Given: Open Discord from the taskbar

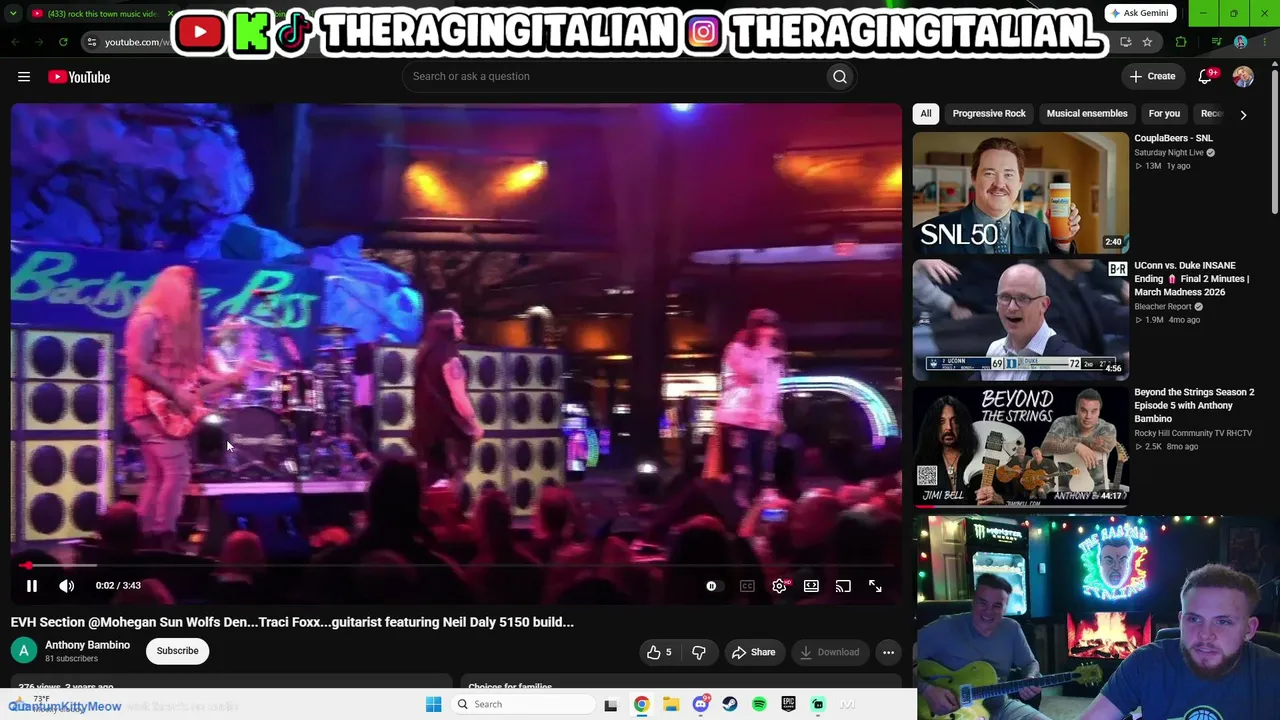Looking at the screenshot, I should (701, 704).
